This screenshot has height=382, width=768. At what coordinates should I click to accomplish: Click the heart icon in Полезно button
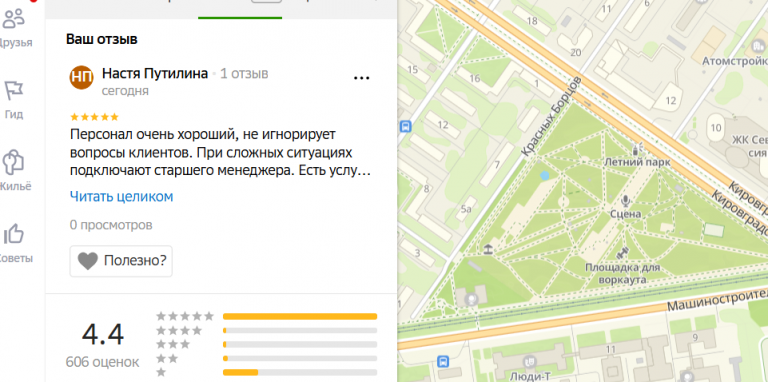pyautogui.click(x=88, y=261)
